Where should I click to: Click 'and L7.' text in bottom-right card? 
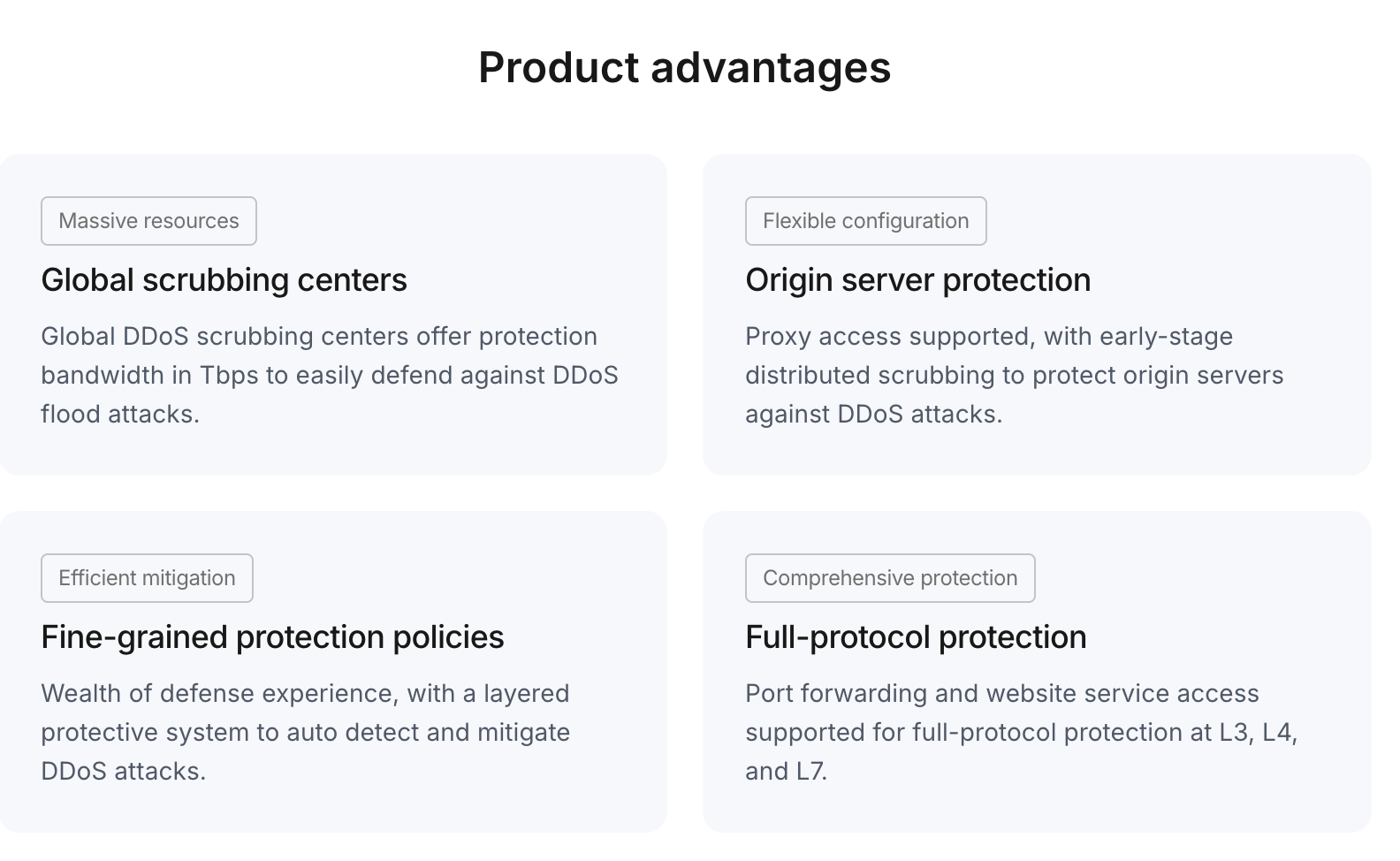tap(787, 771)
